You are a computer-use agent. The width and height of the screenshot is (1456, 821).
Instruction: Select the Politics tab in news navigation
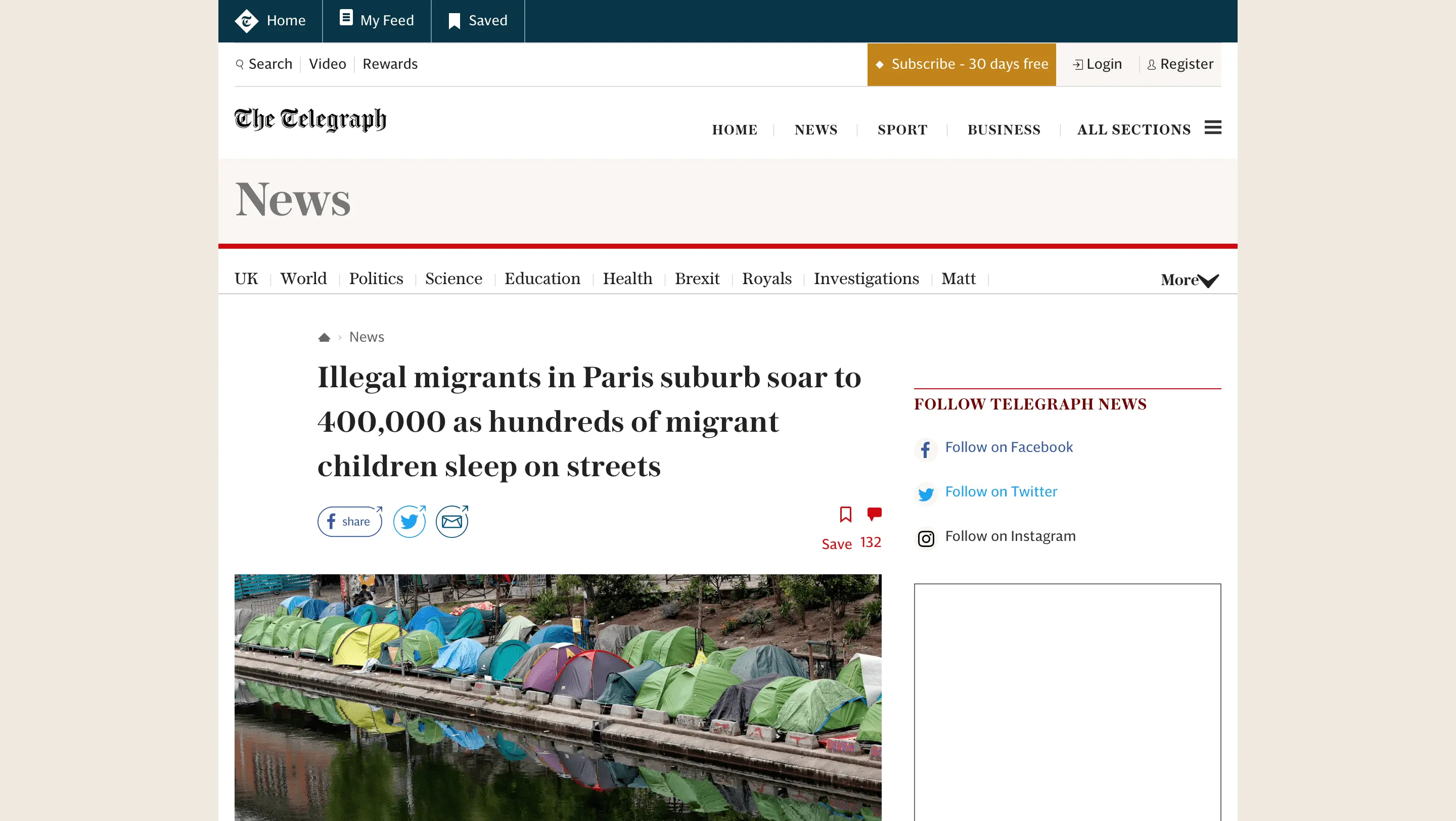pos(376,279)
